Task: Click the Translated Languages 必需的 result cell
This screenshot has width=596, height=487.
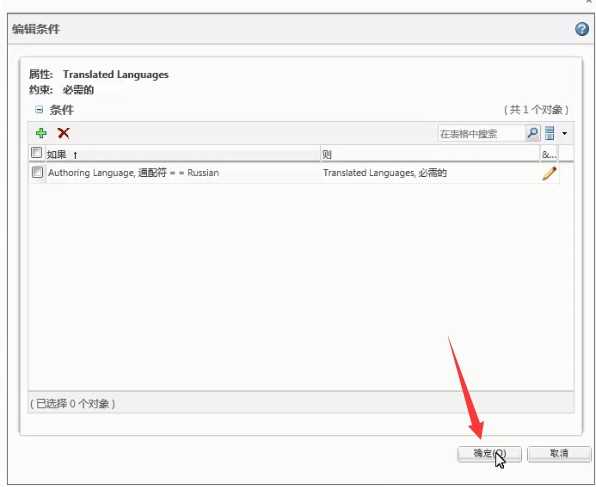Action: click(x=385, y=173)
